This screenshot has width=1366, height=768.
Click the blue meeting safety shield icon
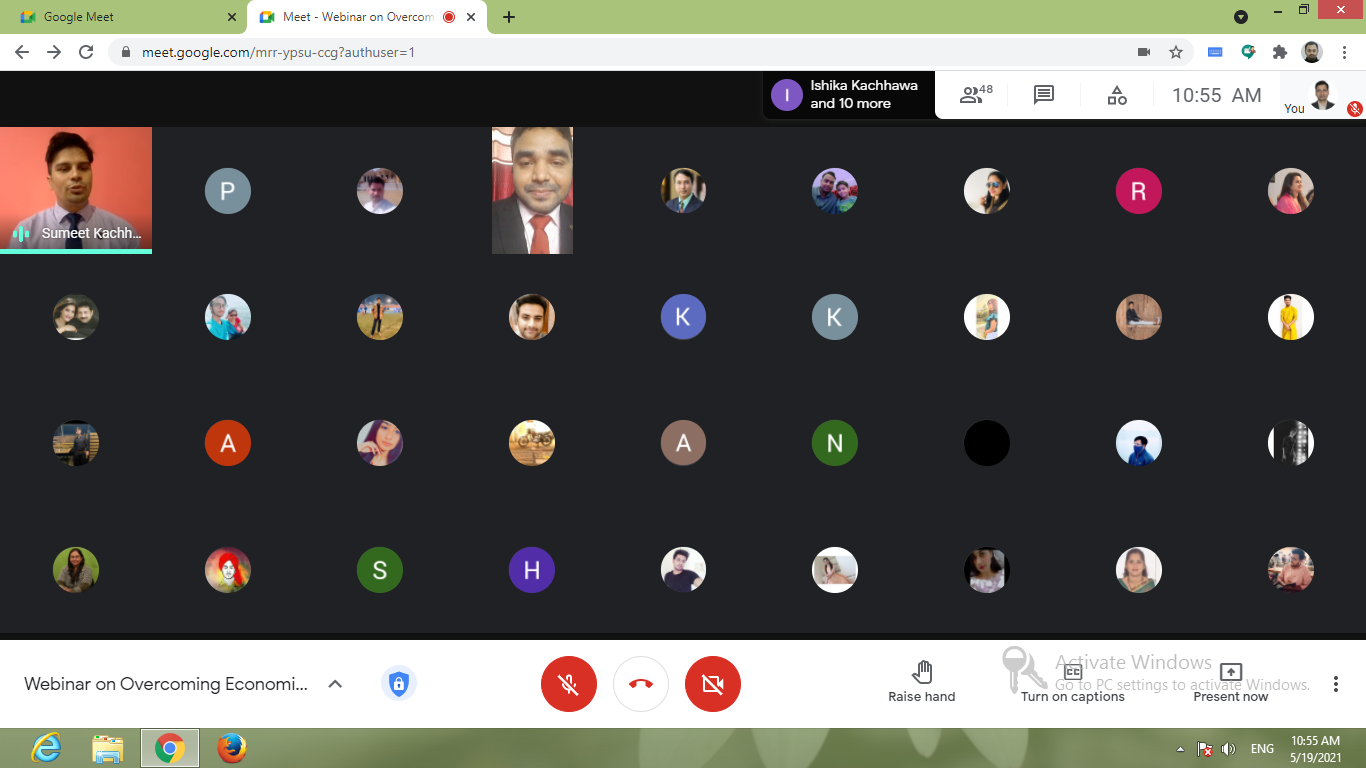click(398, 684)
